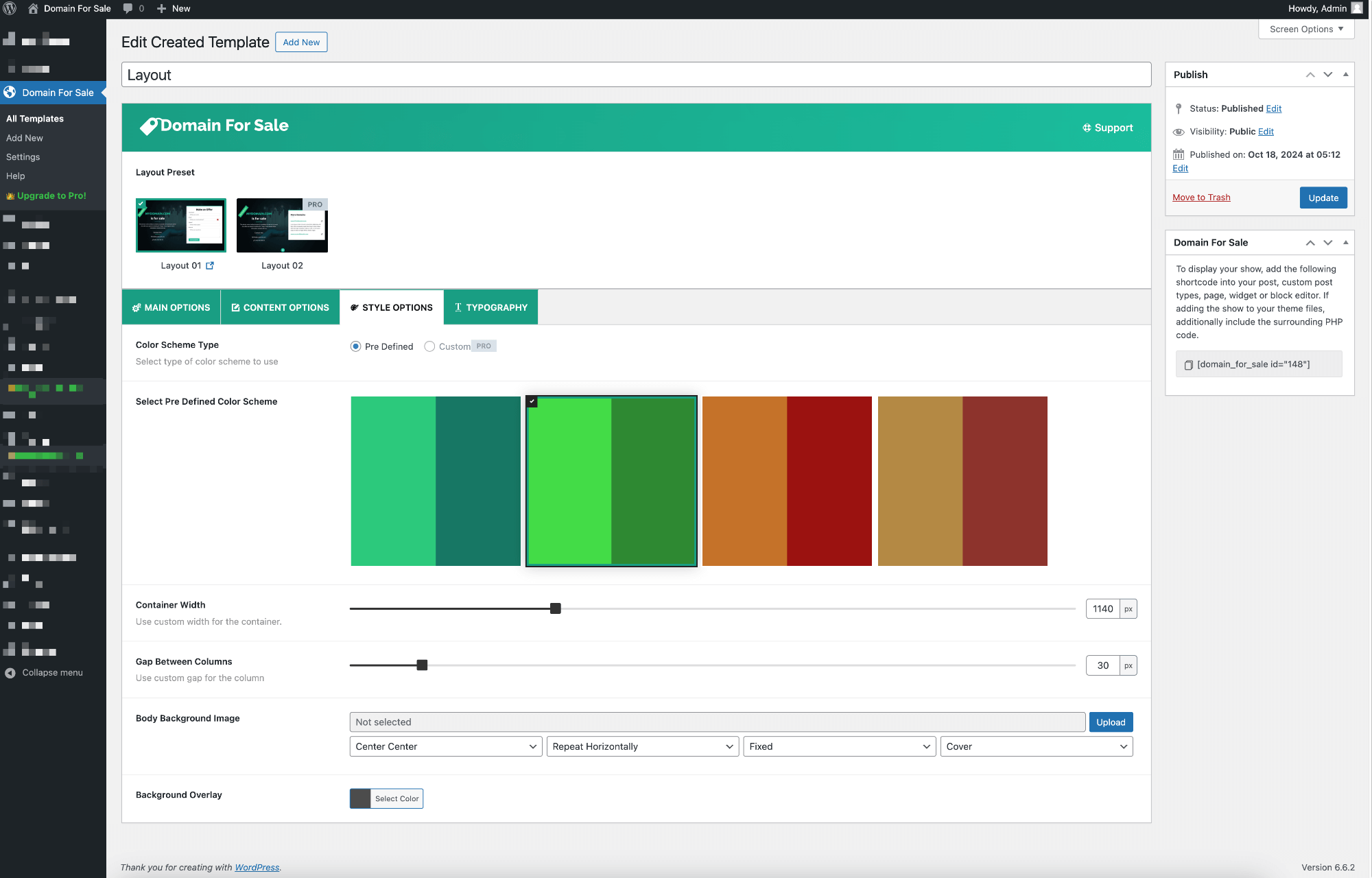Open the Repeat Horizontally dropdown
The height and width of the screenshot is (878, 1372).
[643, 746]
